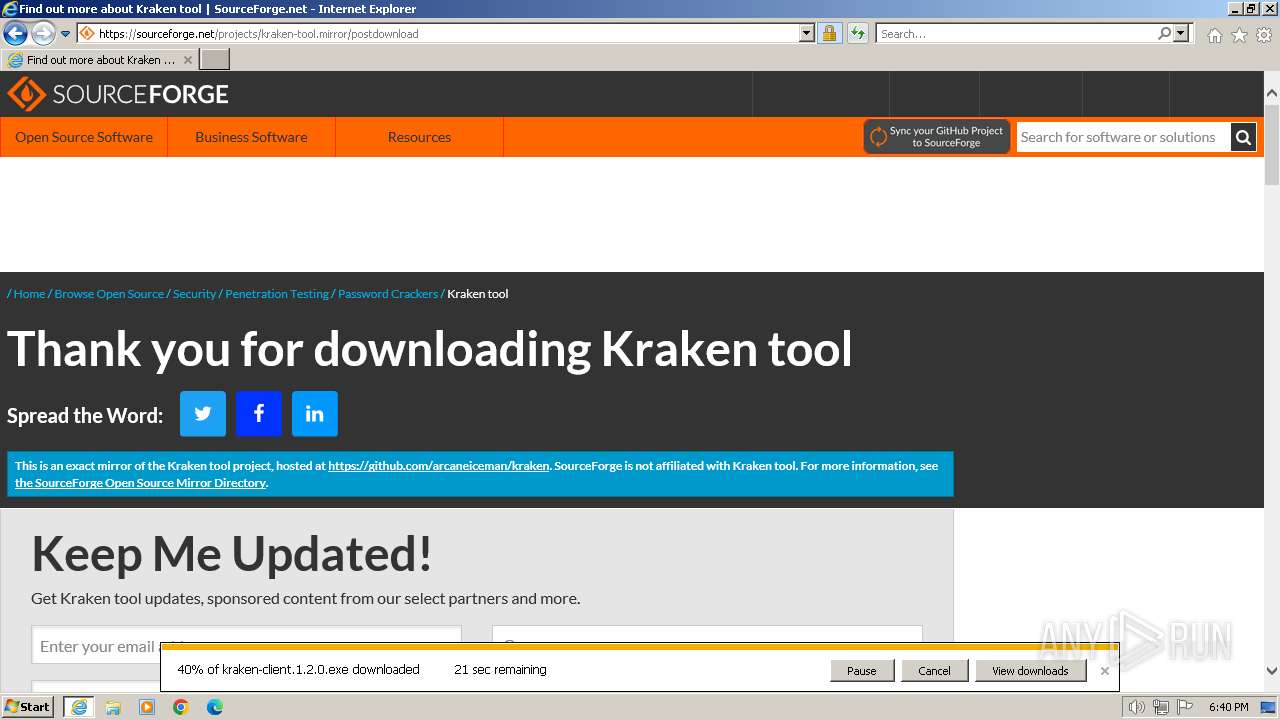Click Sync your GitHub Project button
Screen dimensions: 1280x720
coord(936,137)
